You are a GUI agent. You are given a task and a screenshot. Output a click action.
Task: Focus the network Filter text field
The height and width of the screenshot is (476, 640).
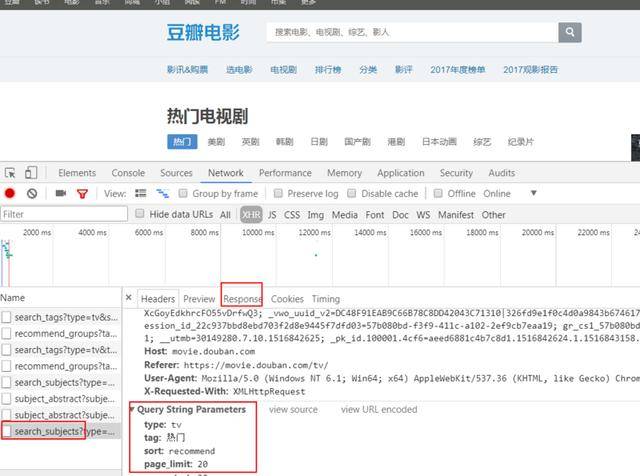tap(64, 214)
